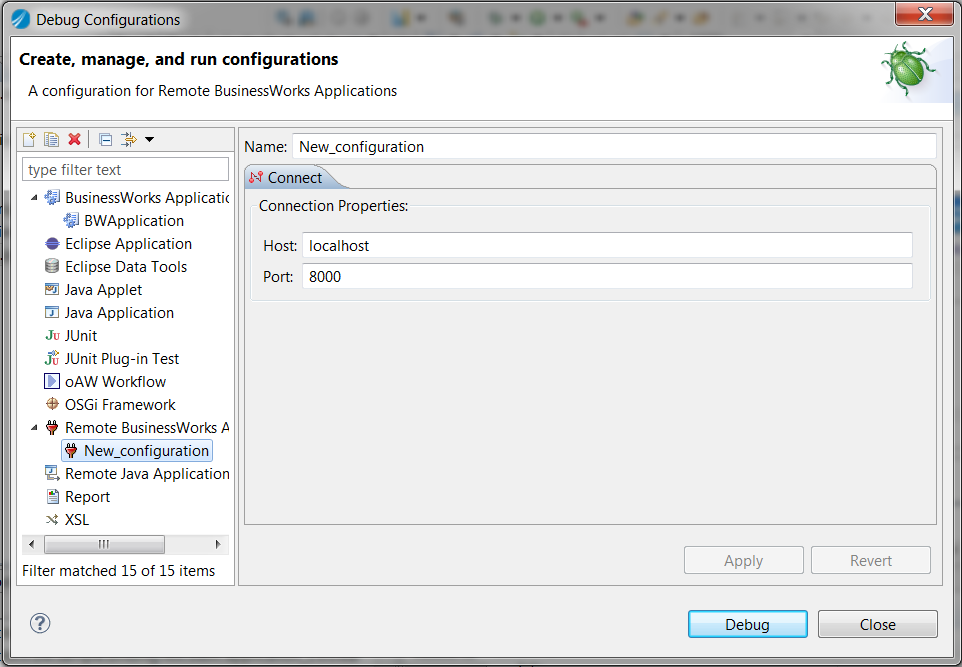This screenshot has width=962, height=667.
Task: Select the BWApplication tree item label
Action: (134, 220)
